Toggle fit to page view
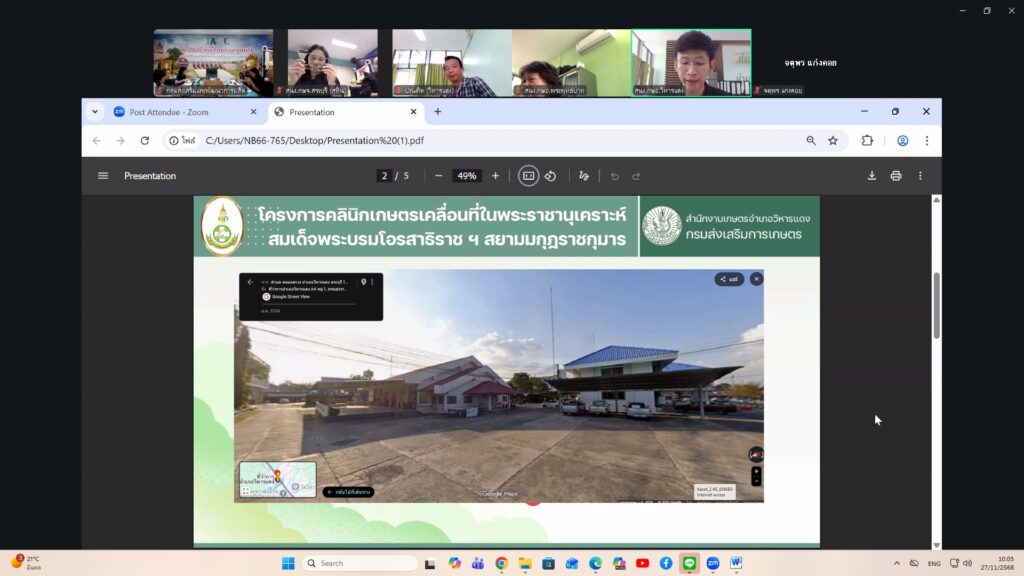 pyautogui.click(x=529, y=176)
